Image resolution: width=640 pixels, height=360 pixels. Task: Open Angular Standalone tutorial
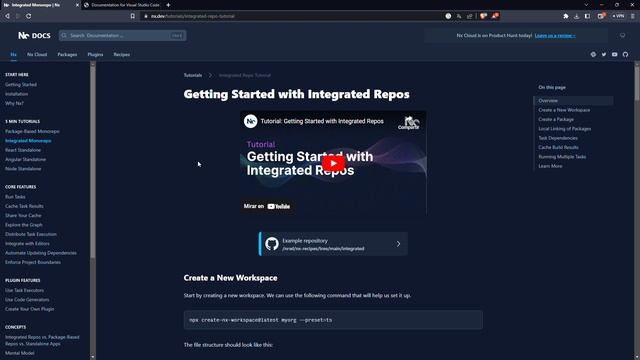coord(25,160)
